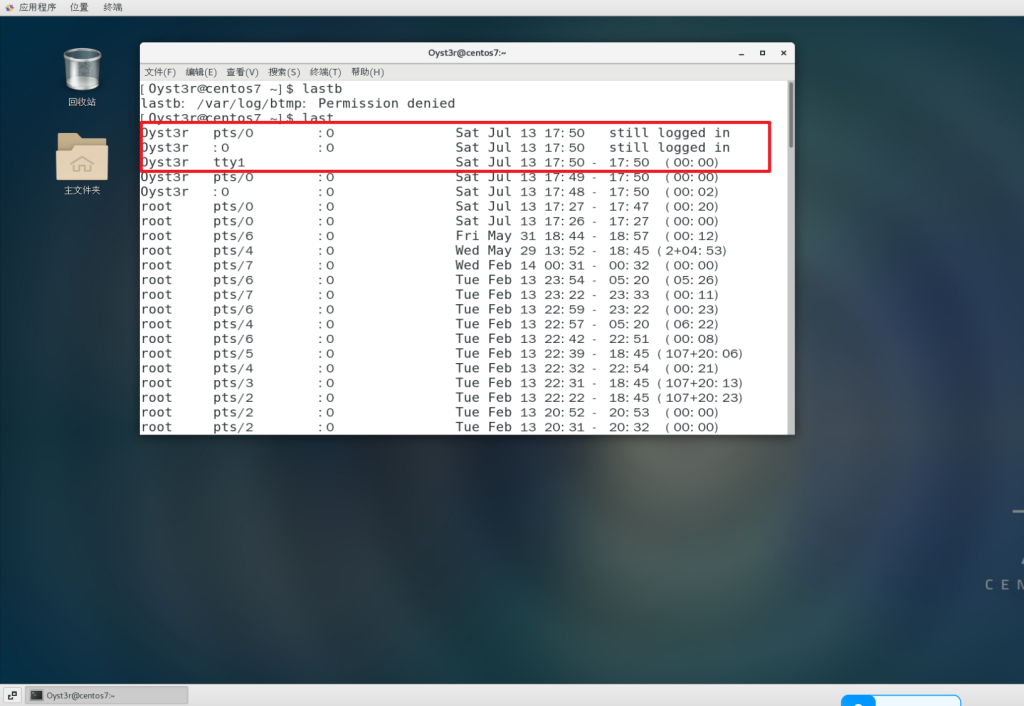The height and width of the screenshot is (706, 1024).
Task: Open the 编辑(E) menu in terminal
Action: (201, 72)
